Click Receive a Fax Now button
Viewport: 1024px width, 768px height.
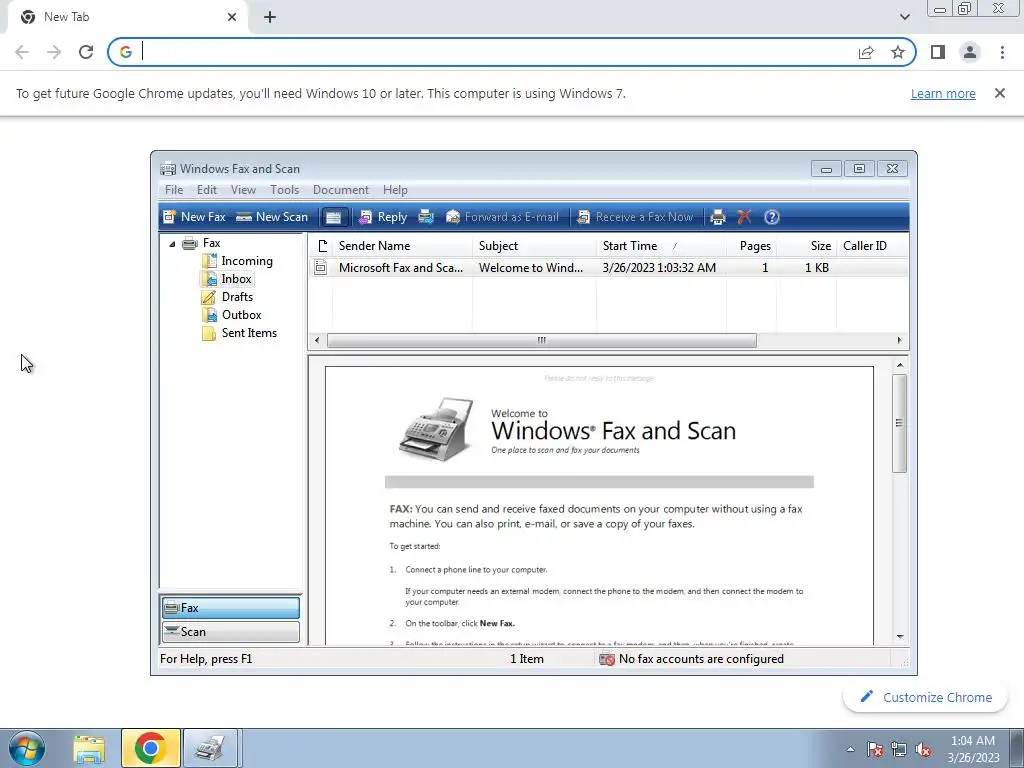pos(635,217)
